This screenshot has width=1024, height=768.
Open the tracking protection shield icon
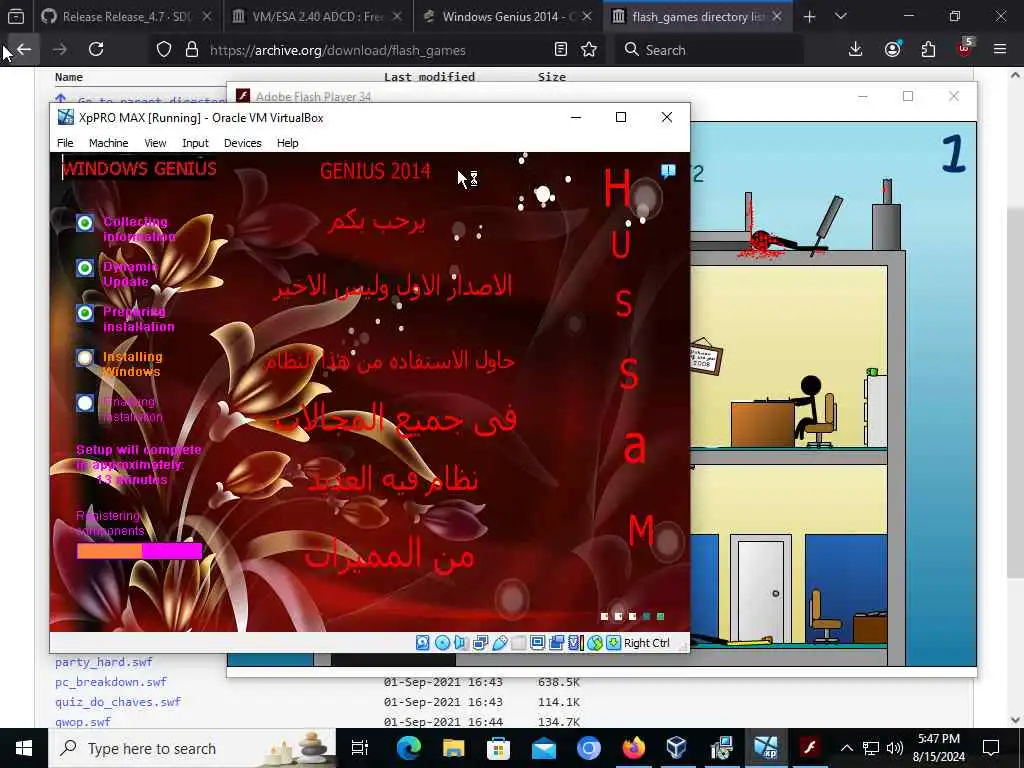coord(164,50)
